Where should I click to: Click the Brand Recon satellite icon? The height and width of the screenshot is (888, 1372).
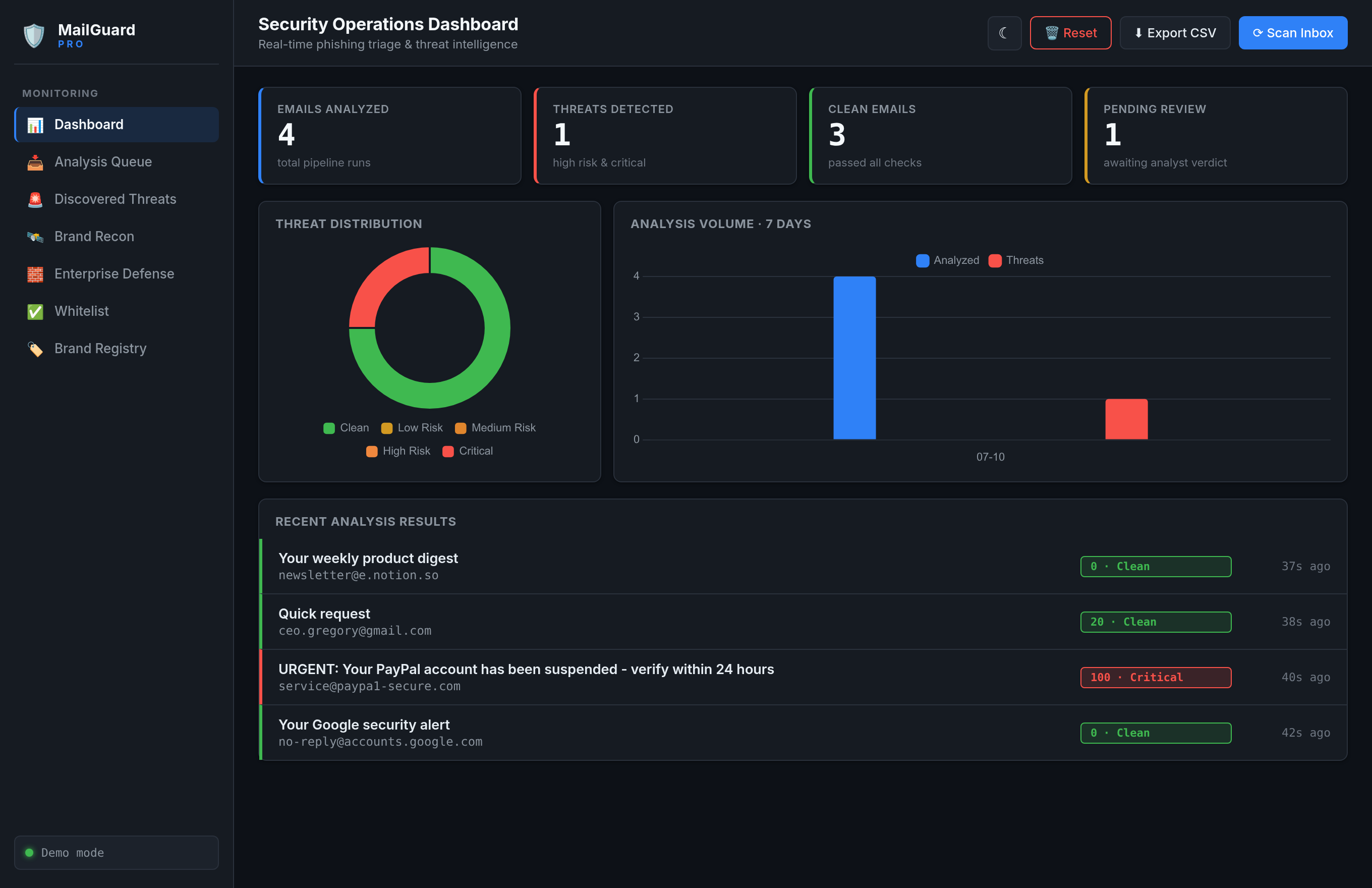(35, 237)
